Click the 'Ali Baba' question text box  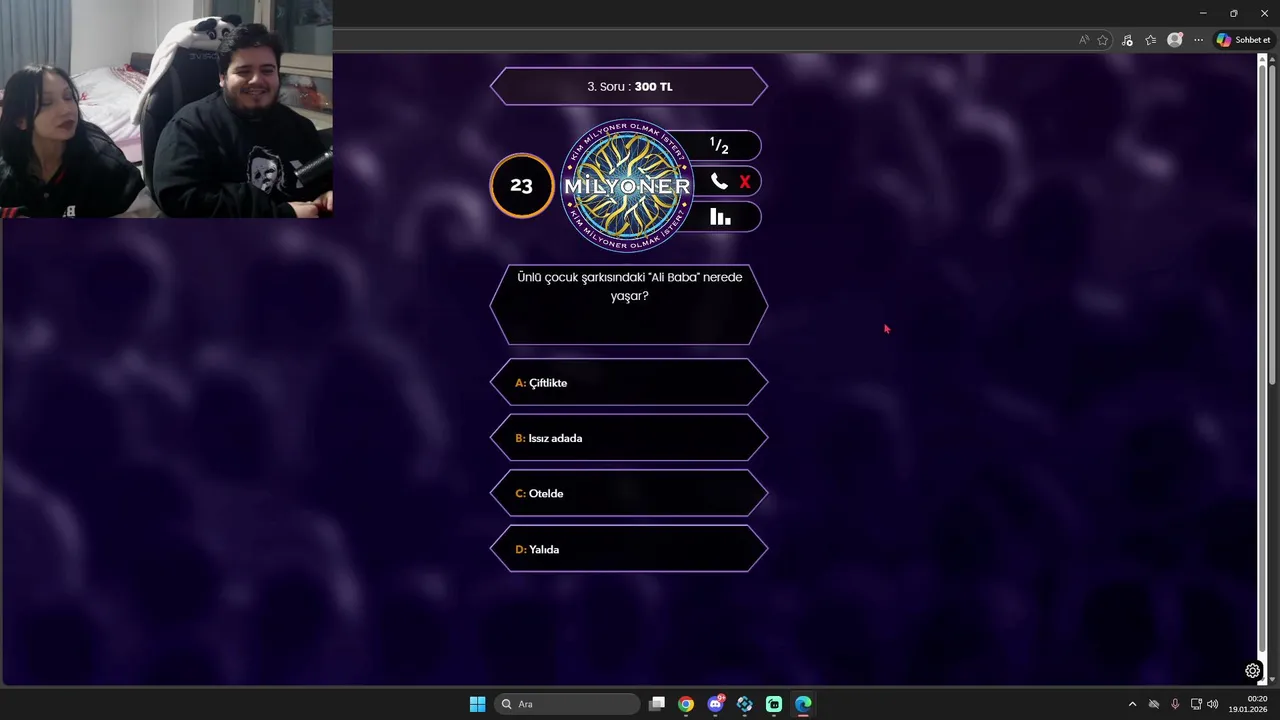pos(629,305)
